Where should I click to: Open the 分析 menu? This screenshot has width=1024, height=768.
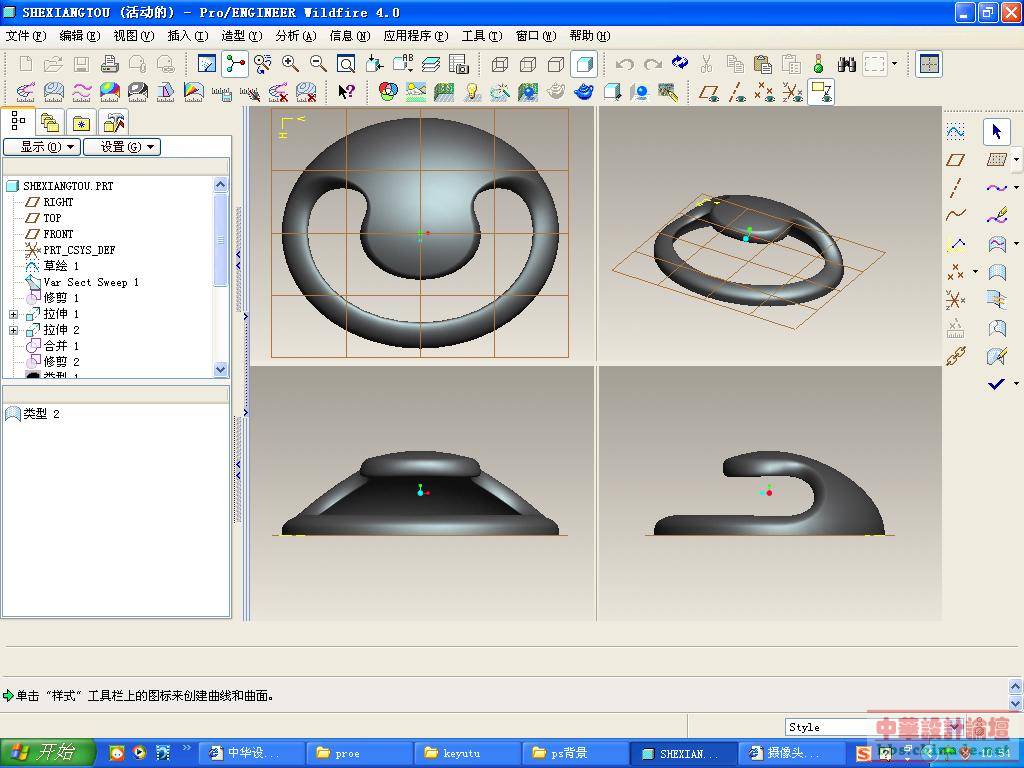pos(295,36)
